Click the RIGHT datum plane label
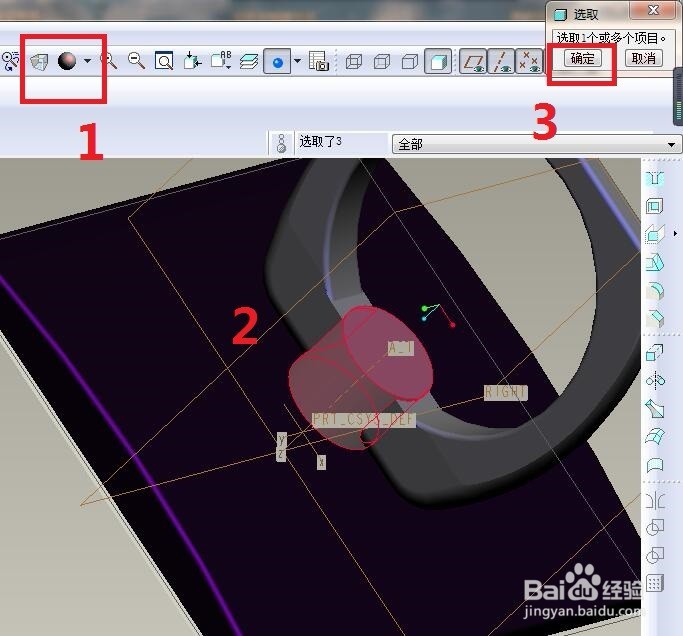683x636 pixels. click(x=506, y=392)
